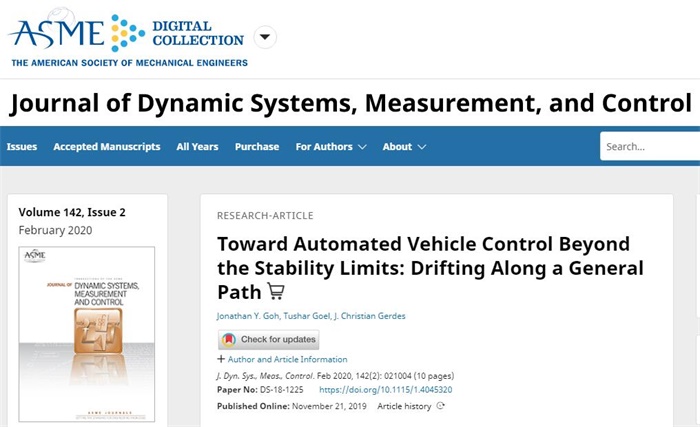Click the Volume 142, Issue 2 link

72,212
